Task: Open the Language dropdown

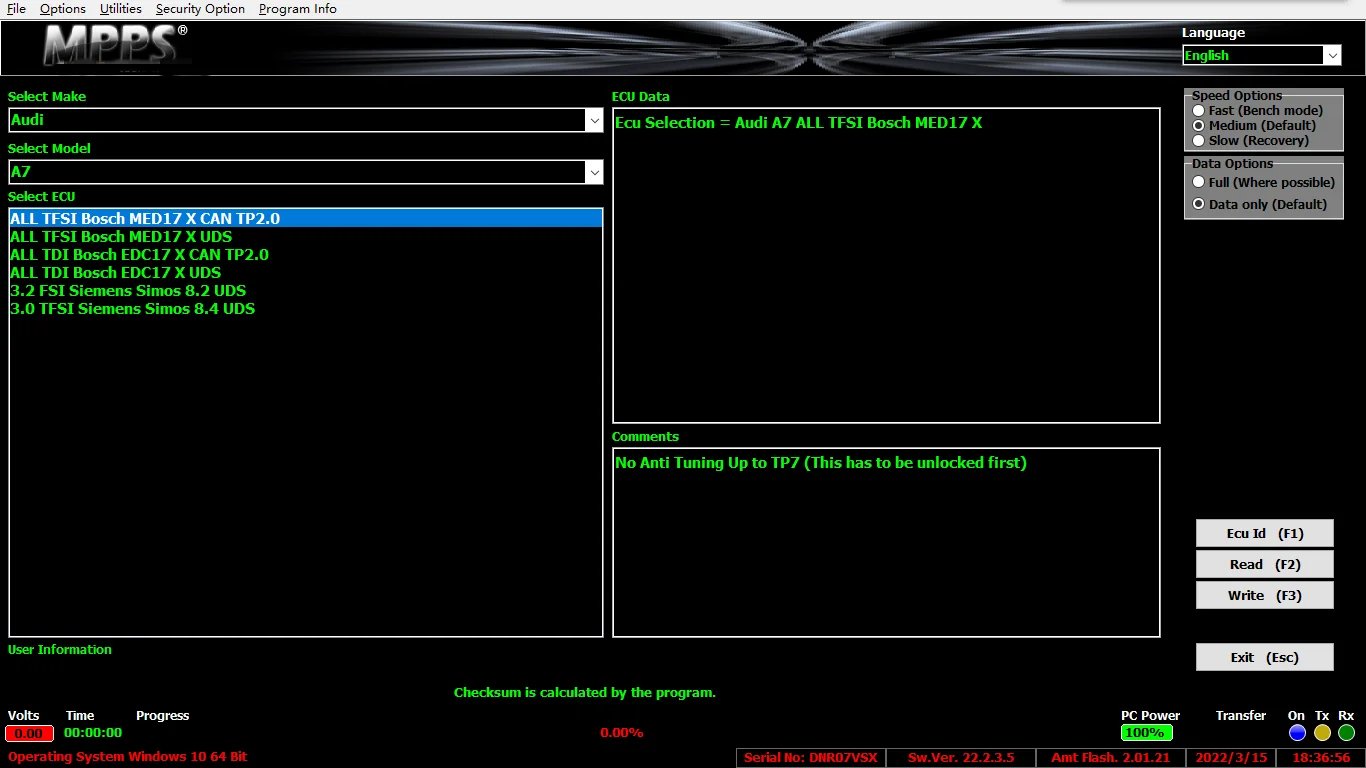Action: [1332, 55]
